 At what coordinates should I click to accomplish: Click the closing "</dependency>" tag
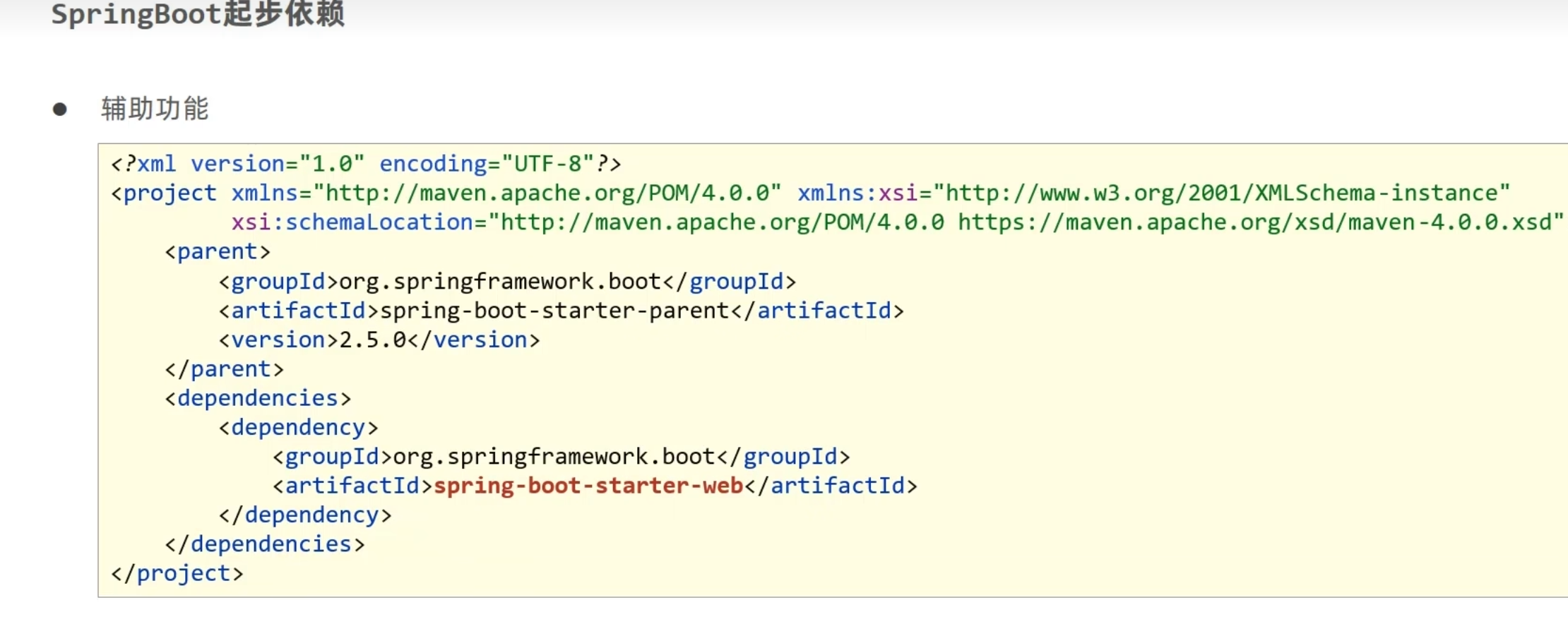pos(305,515)
